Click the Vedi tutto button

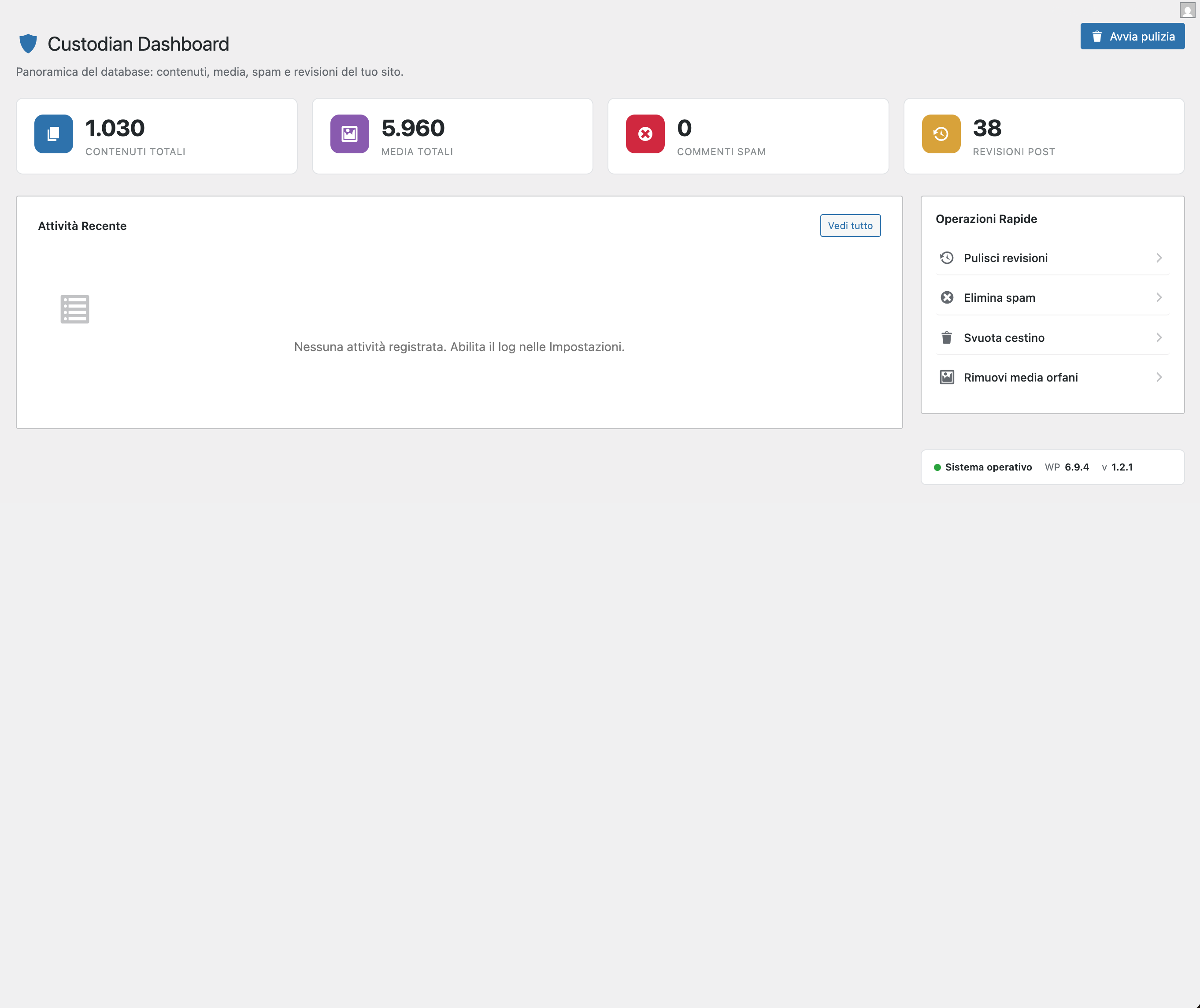tap(850, 226)
